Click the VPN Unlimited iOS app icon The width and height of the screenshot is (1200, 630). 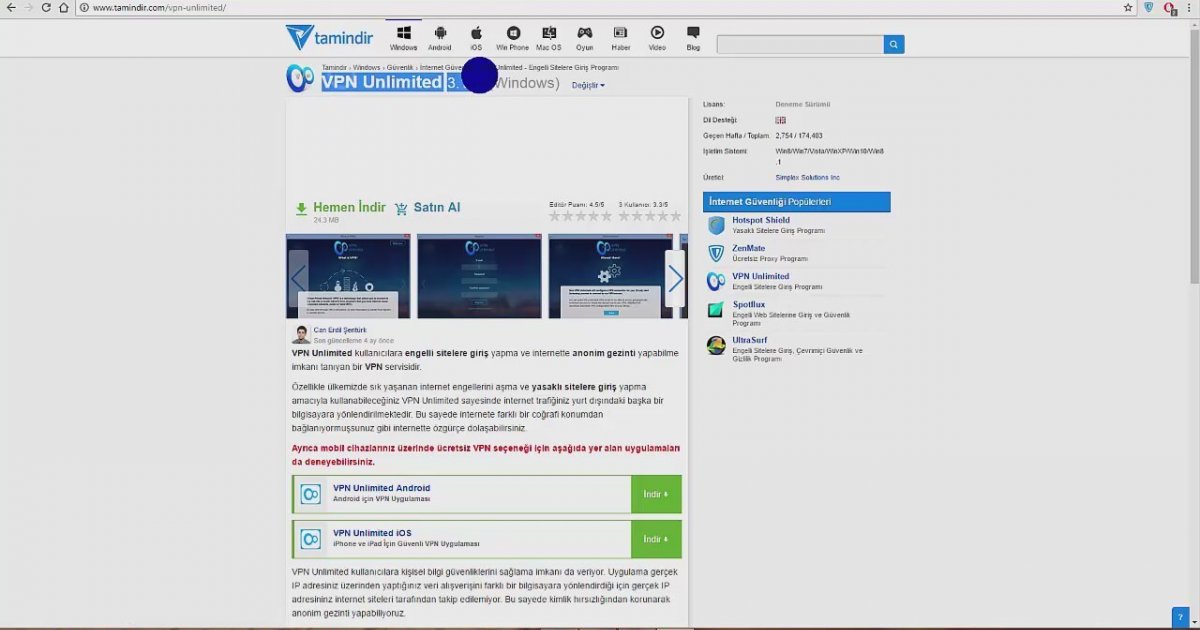[x=311, y=539]
